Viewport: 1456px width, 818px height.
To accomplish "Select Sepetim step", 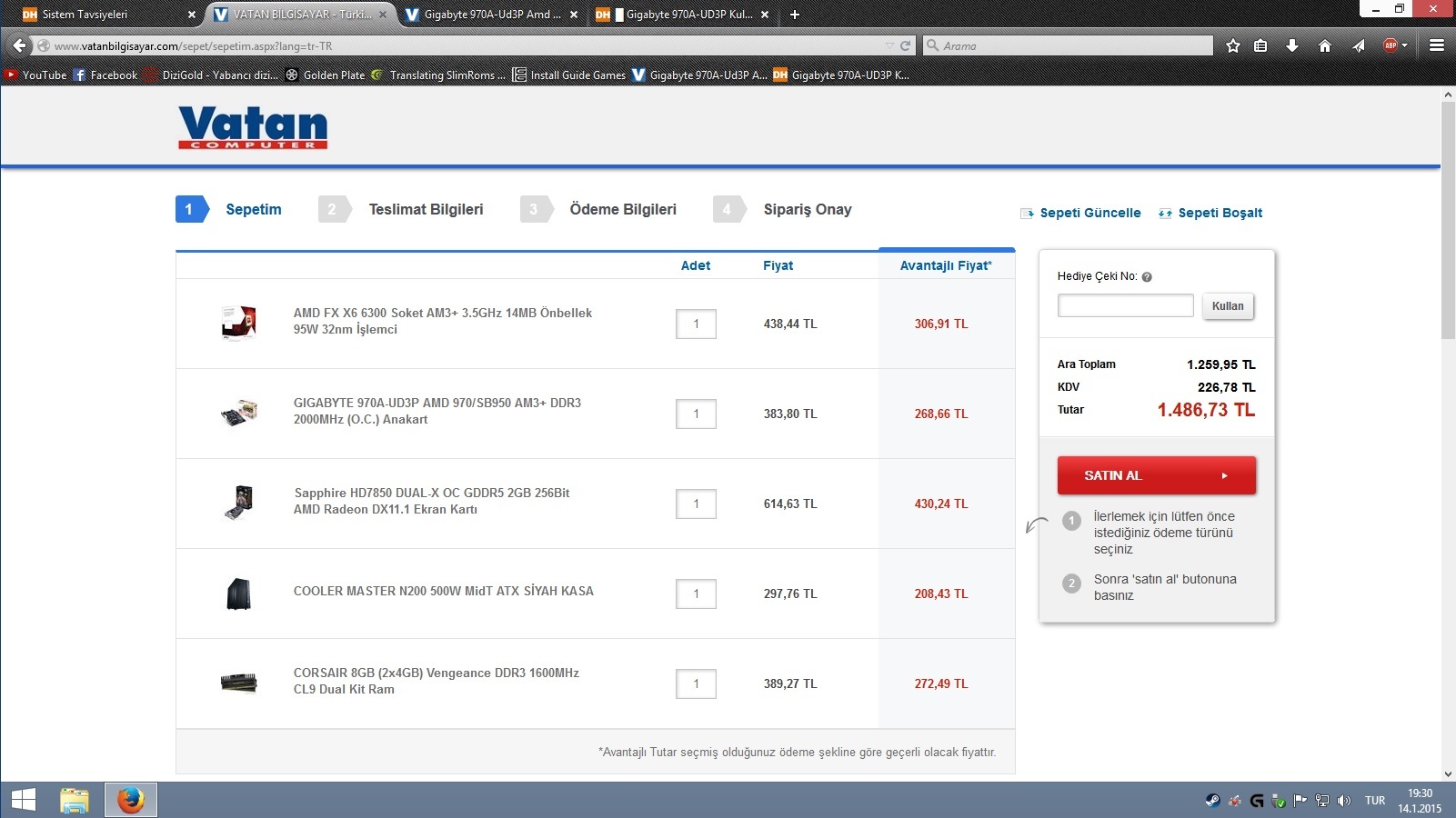I will [229, 209].
